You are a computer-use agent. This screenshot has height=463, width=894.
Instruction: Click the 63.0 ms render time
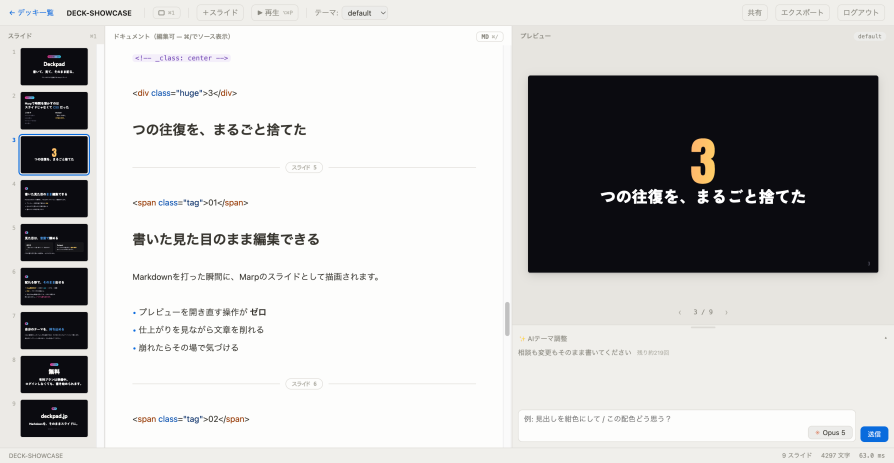(872, 456)
